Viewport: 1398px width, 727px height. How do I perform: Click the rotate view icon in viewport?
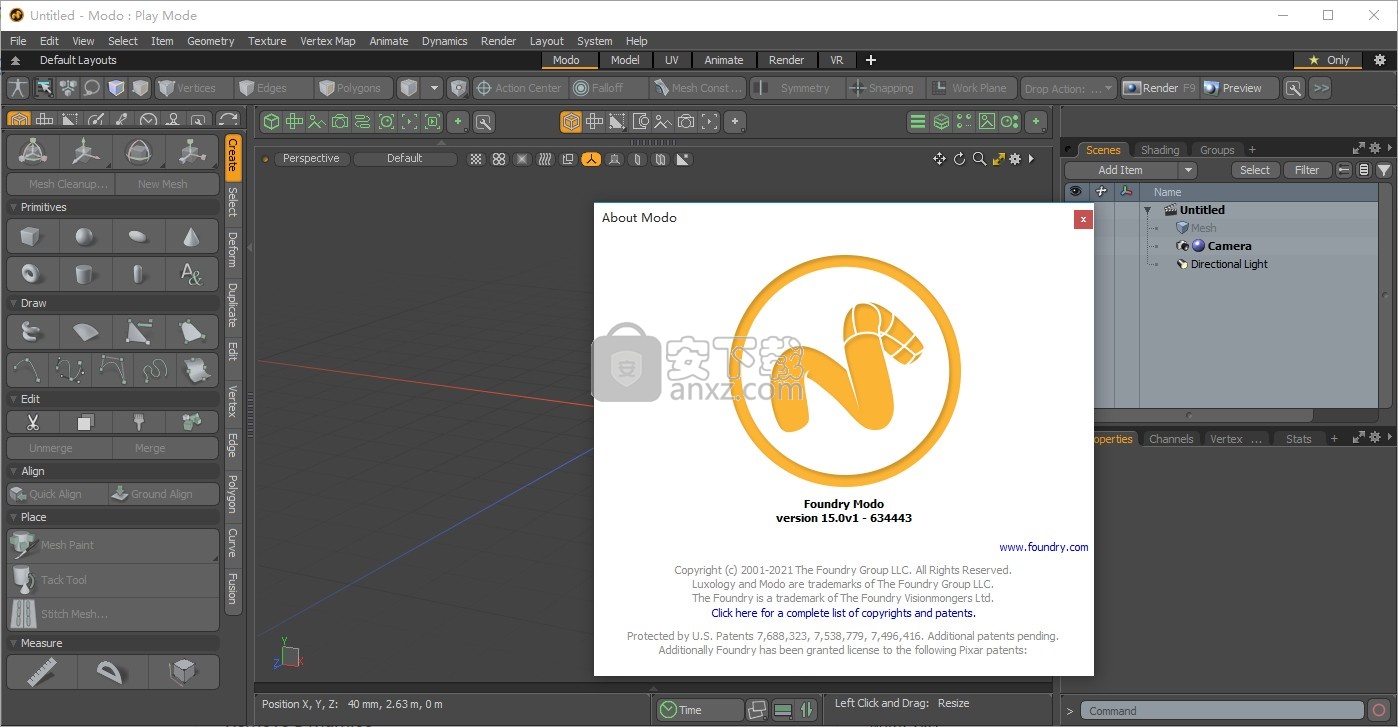click(x=959, y=159)
